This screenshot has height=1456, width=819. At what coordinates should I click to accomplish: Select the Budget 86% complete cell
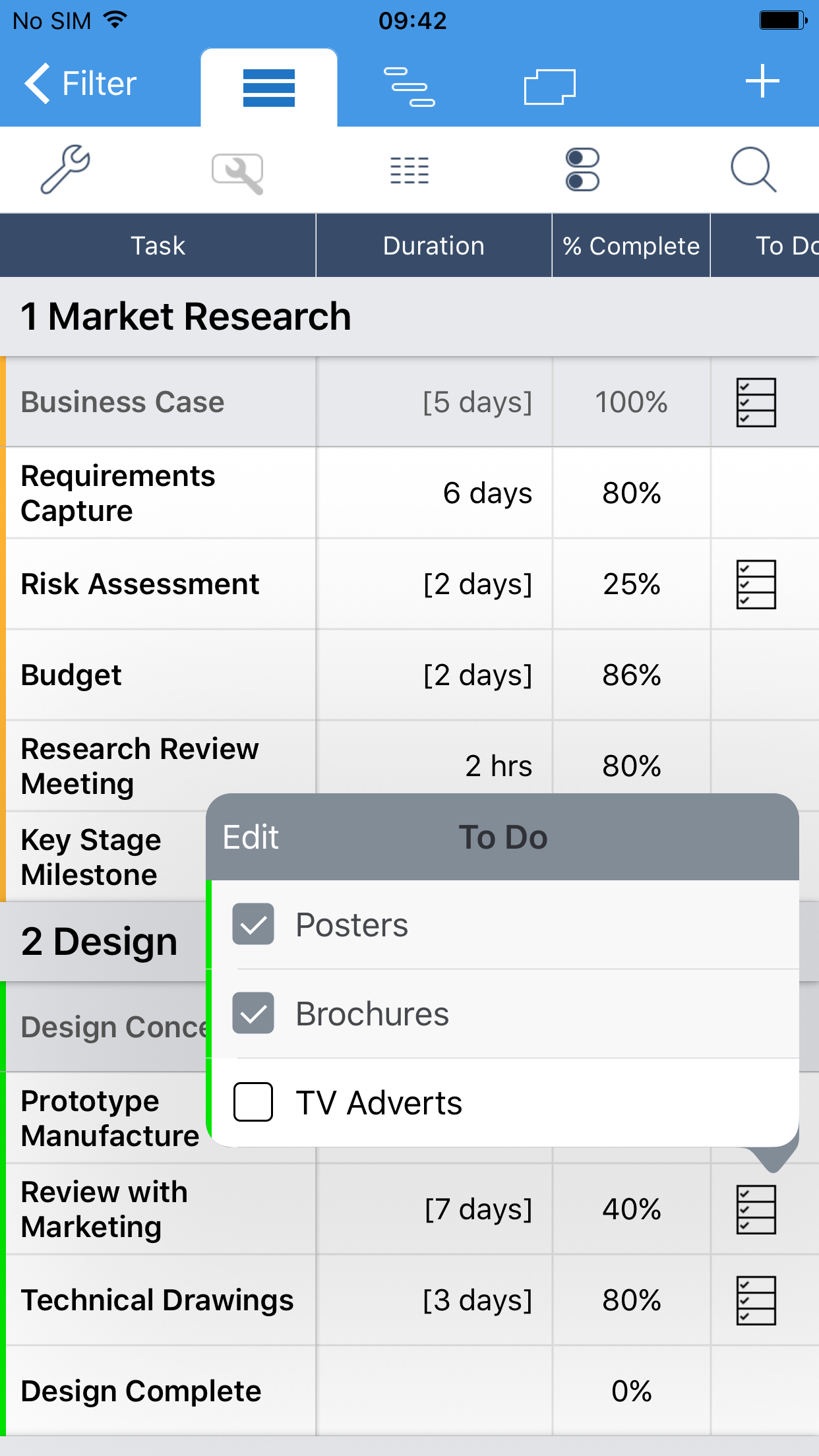[631, 675]
